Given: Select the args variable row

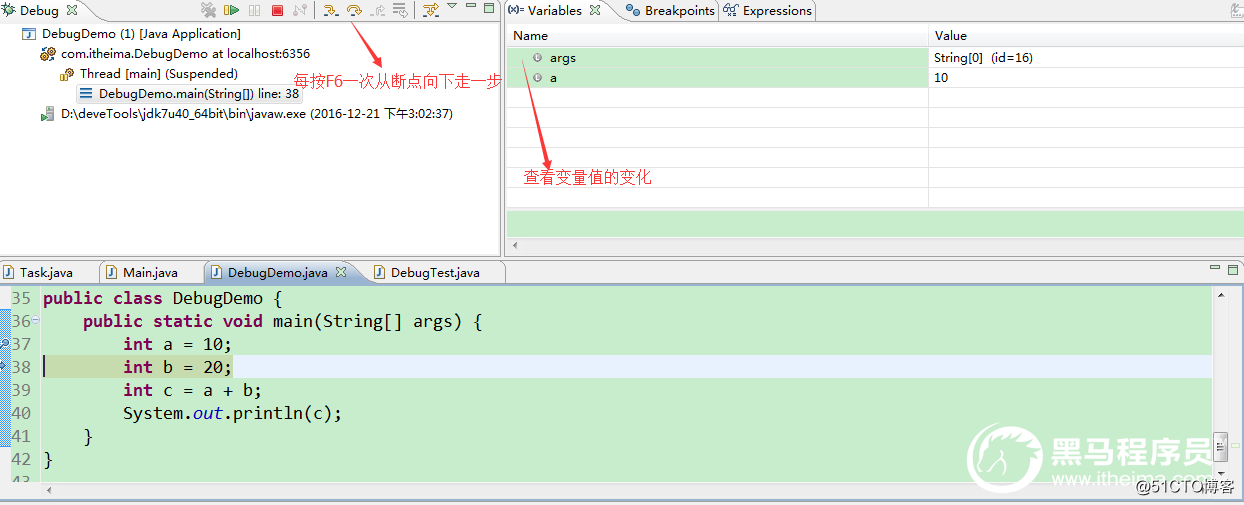Looking at the screenshot, I should [875, 58].
